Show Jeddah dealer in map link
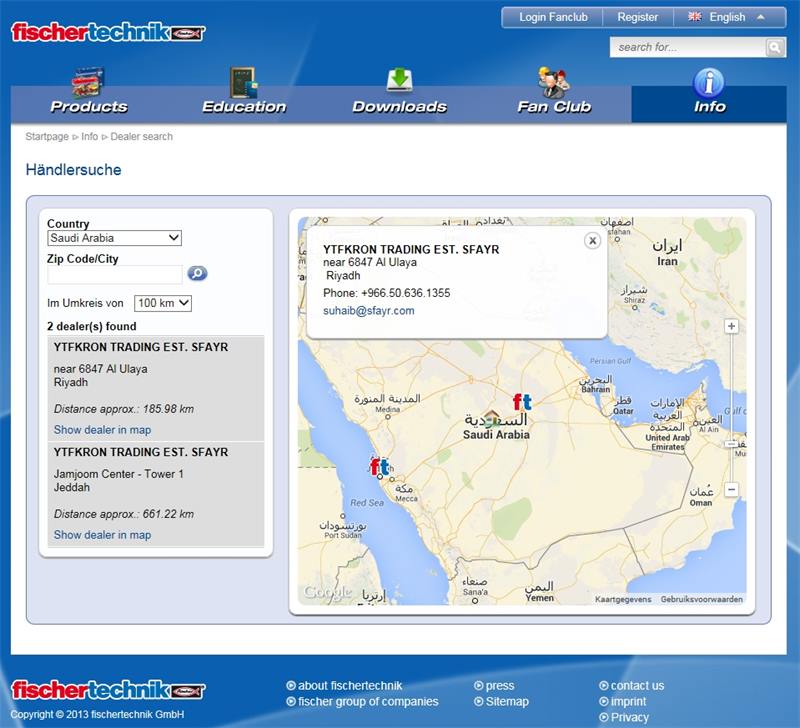Screen dimensions: 800x728 (x=102, y=535)
